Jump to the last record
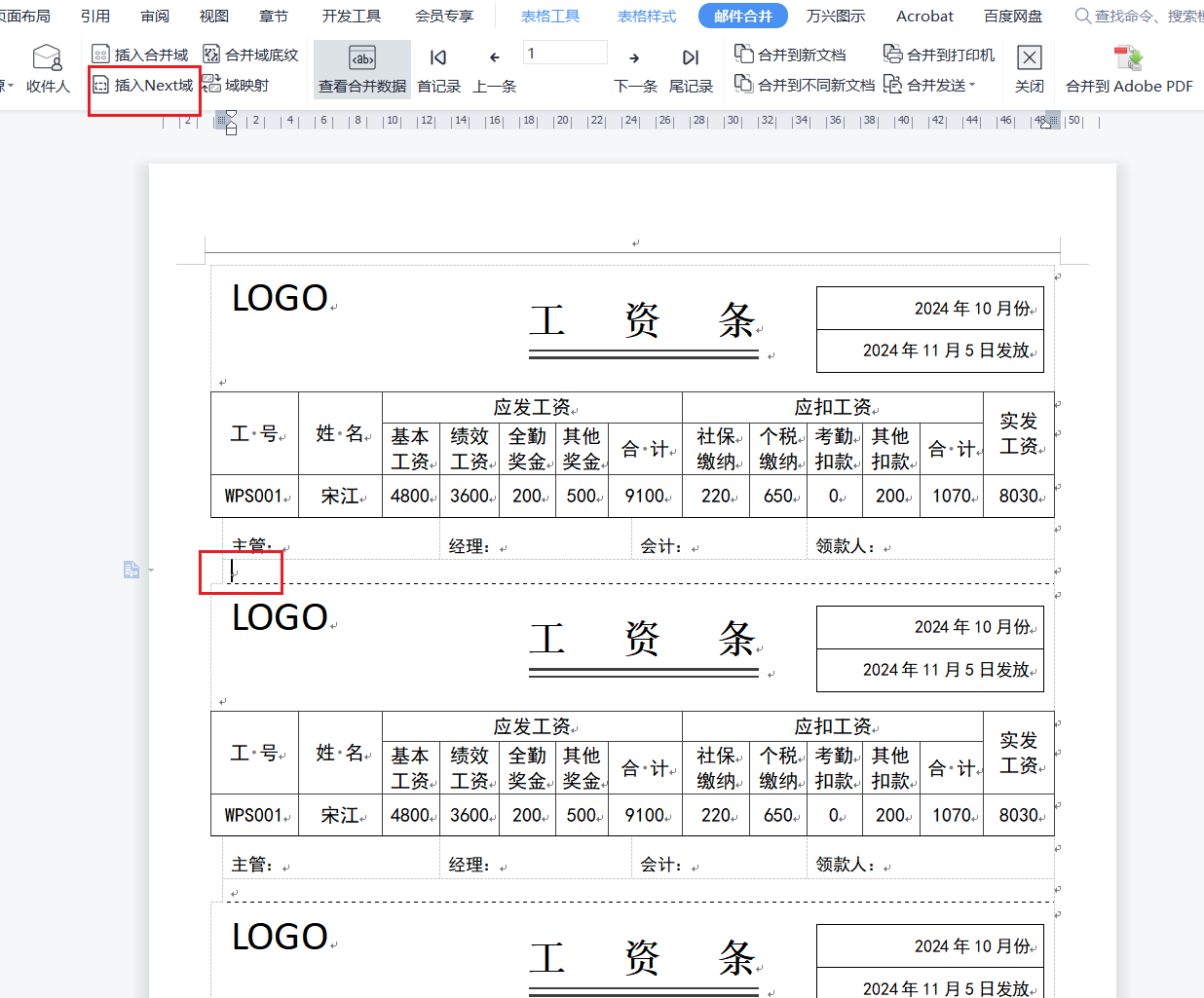Viewport: 1204px width, 998px height. point(691,70)
